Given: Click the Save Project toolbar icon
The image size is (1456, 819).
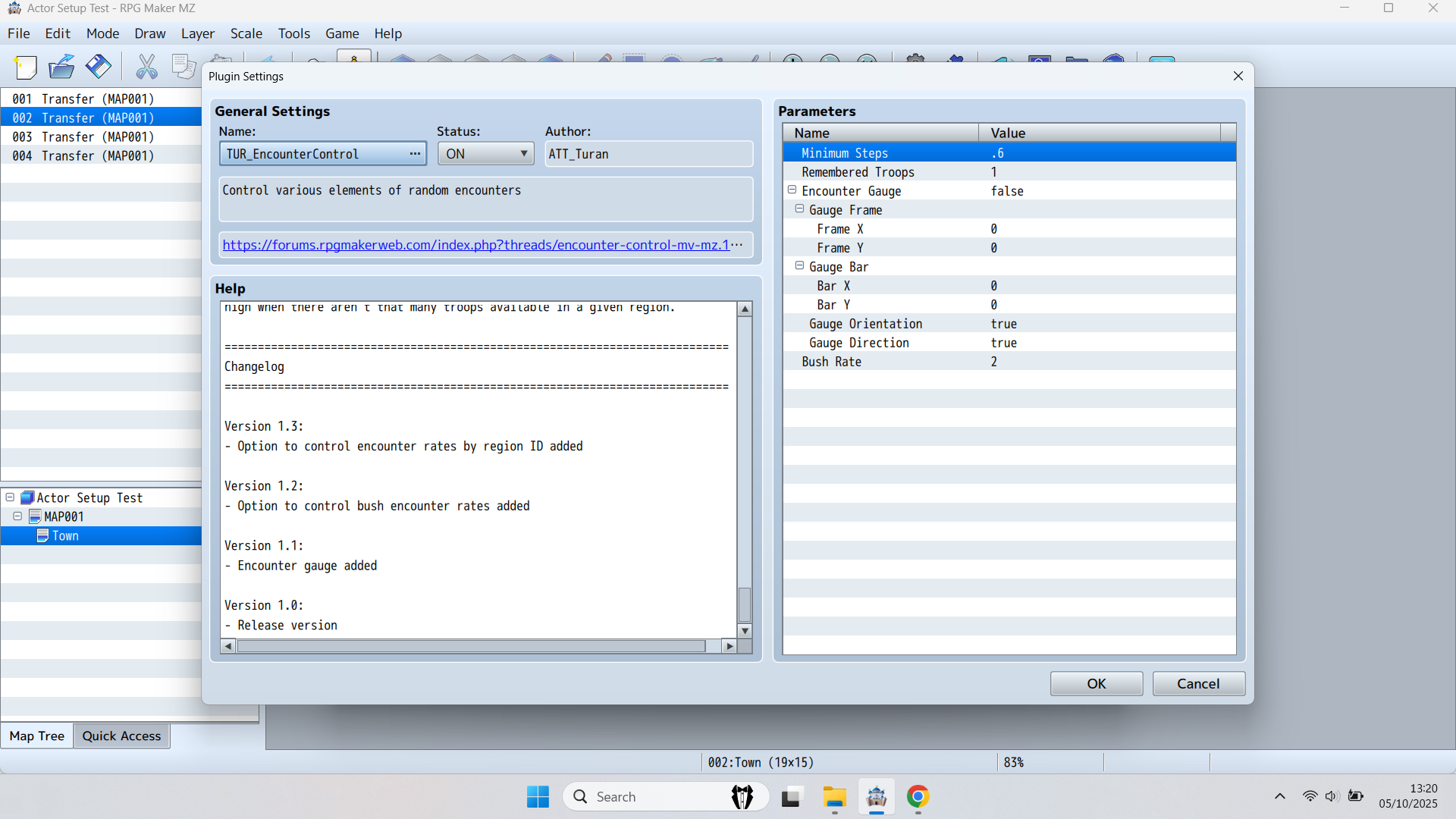Looking at the screenshot, I should coord(98,67).
